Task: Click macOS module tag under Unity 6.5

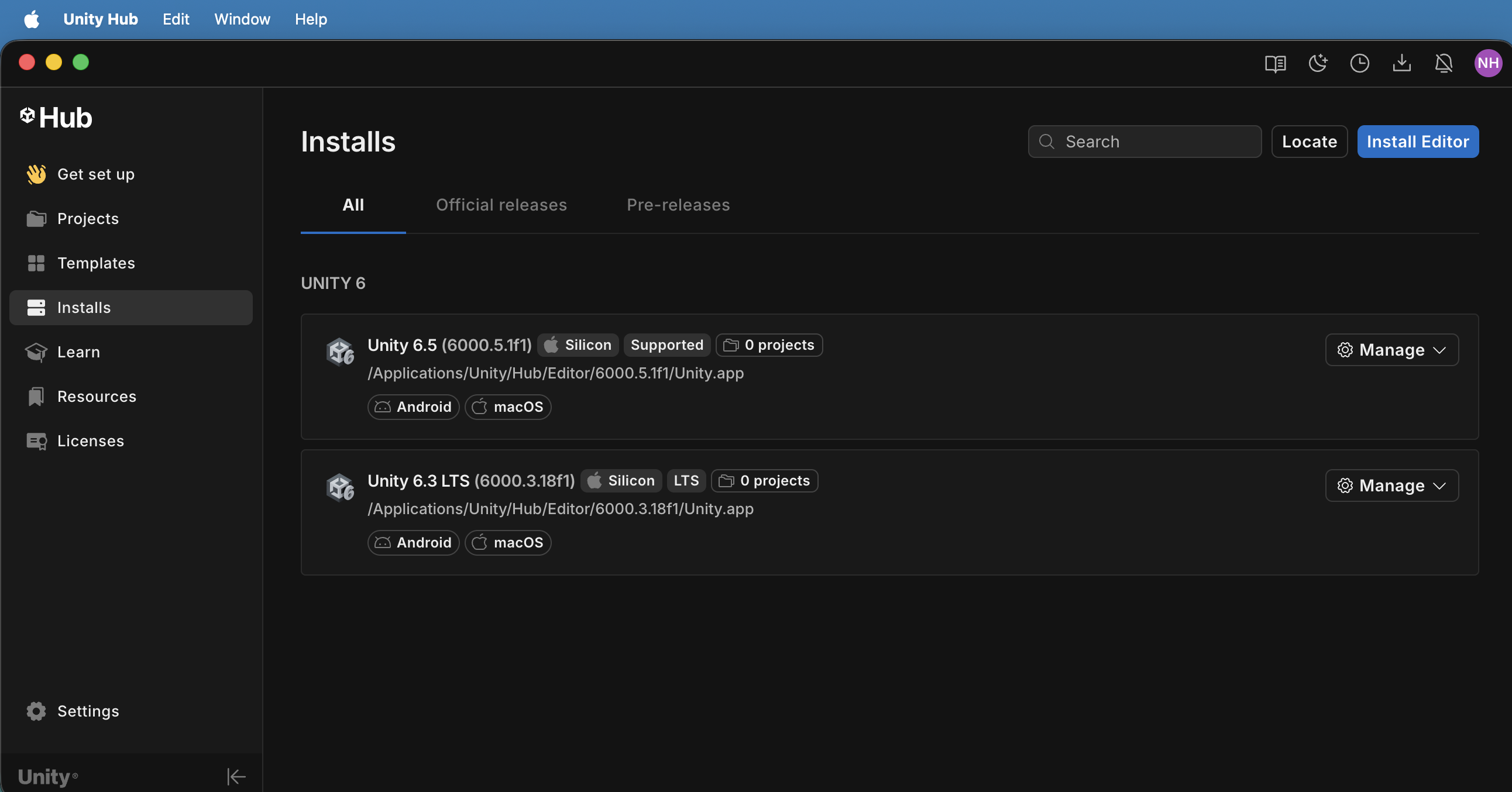Action: (508, 407)
